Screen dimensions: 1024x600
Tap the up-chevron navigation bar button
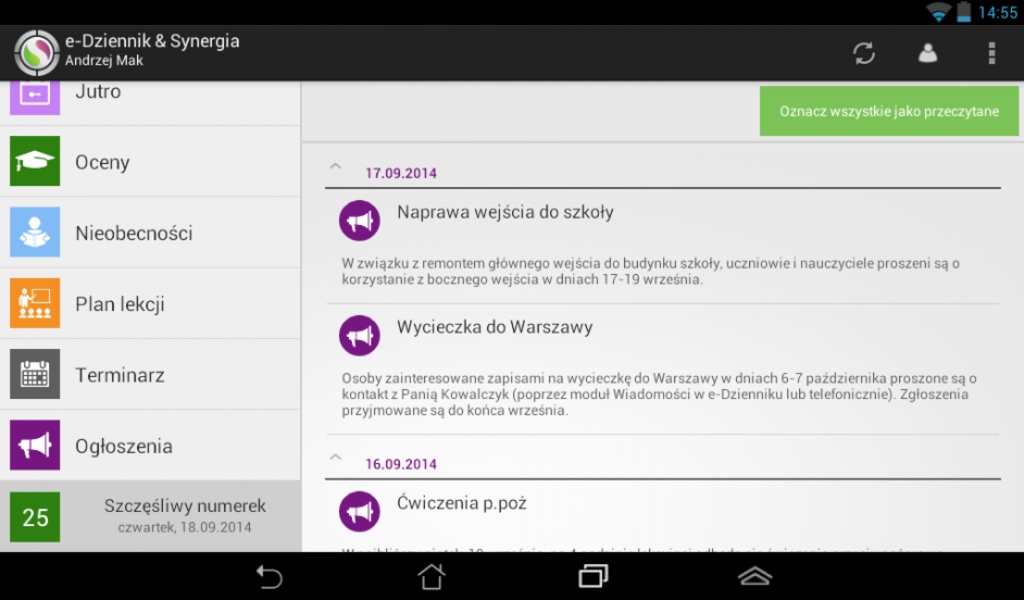[755, 576]
